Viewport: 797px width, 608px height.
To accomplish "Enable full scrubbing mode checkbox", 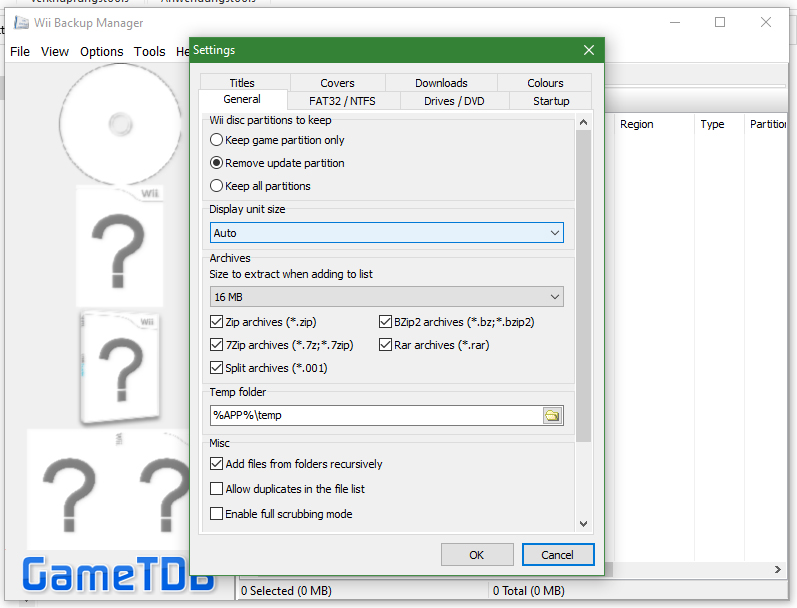I will click(x=281, y=514).
